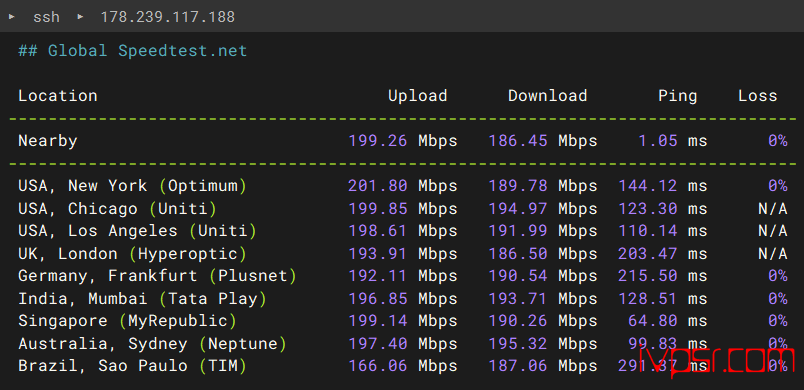Click Australia, Sydney (Neptune) row
The width and height of the screenshot is (804, 390).
point(403,343)
